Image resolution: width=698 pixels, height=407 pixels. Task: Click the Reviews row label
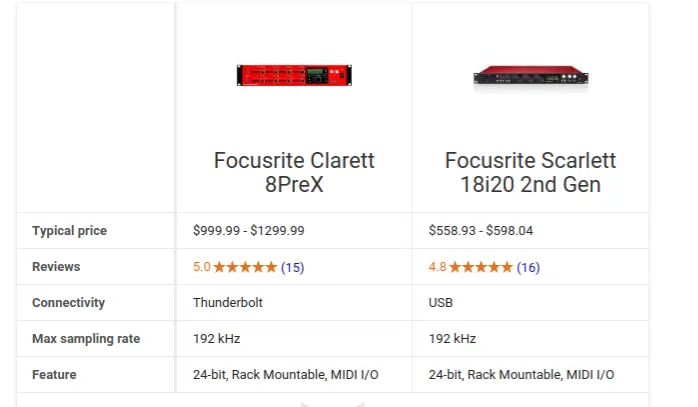tap(56, 267)
